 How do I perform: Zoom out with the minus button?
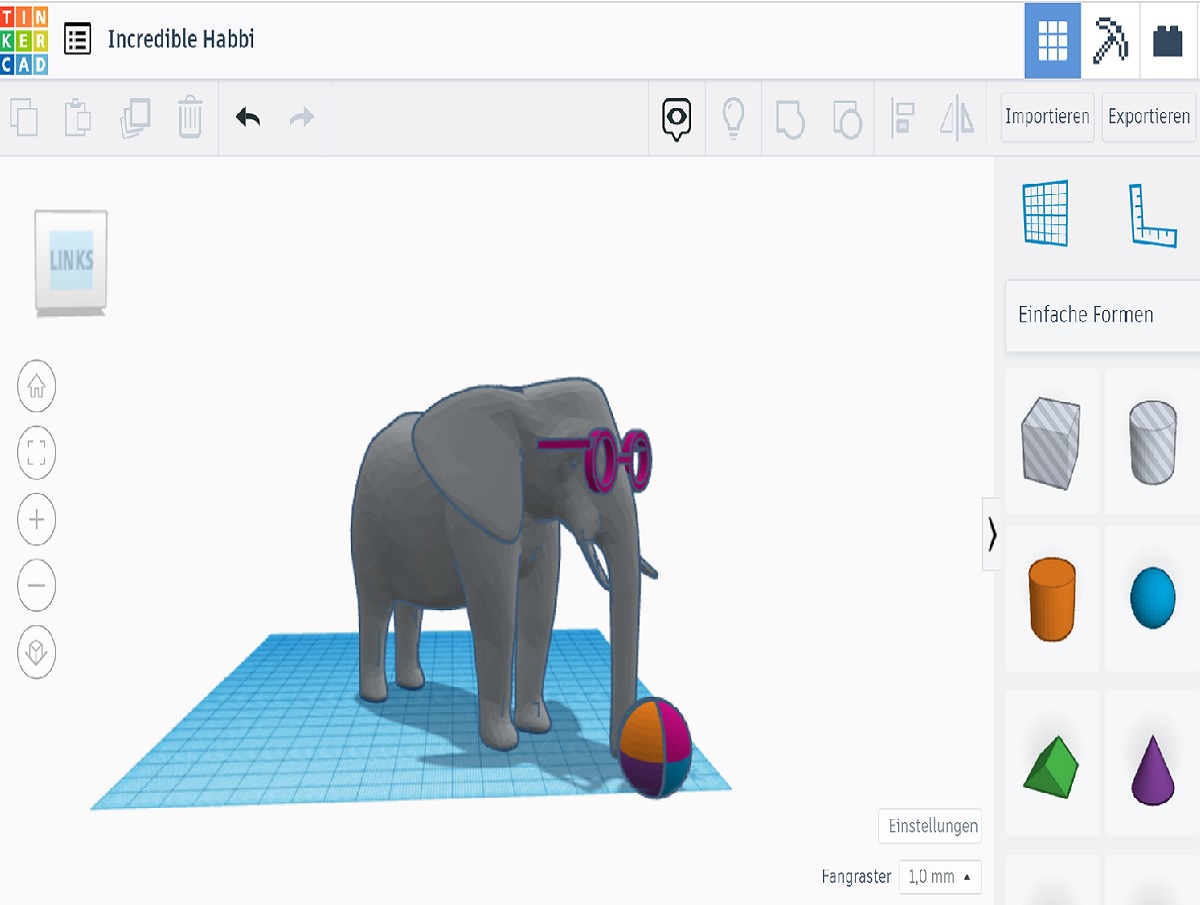(x=37, y=587)
